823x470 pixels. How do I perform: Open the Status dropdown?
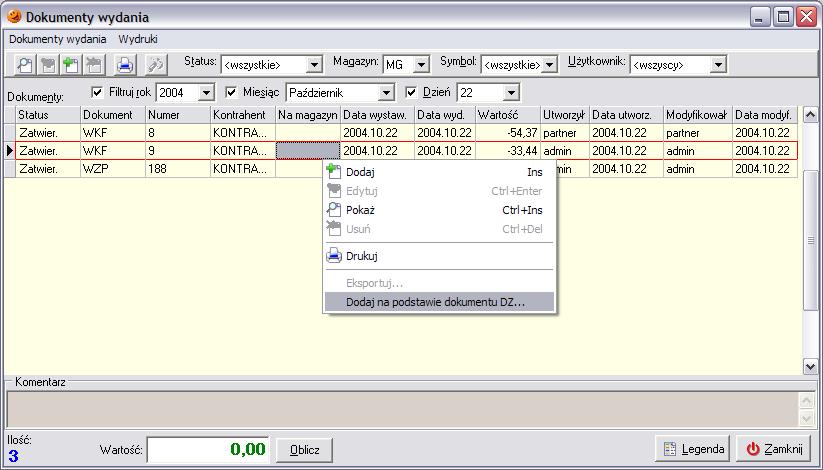(314, 65)
